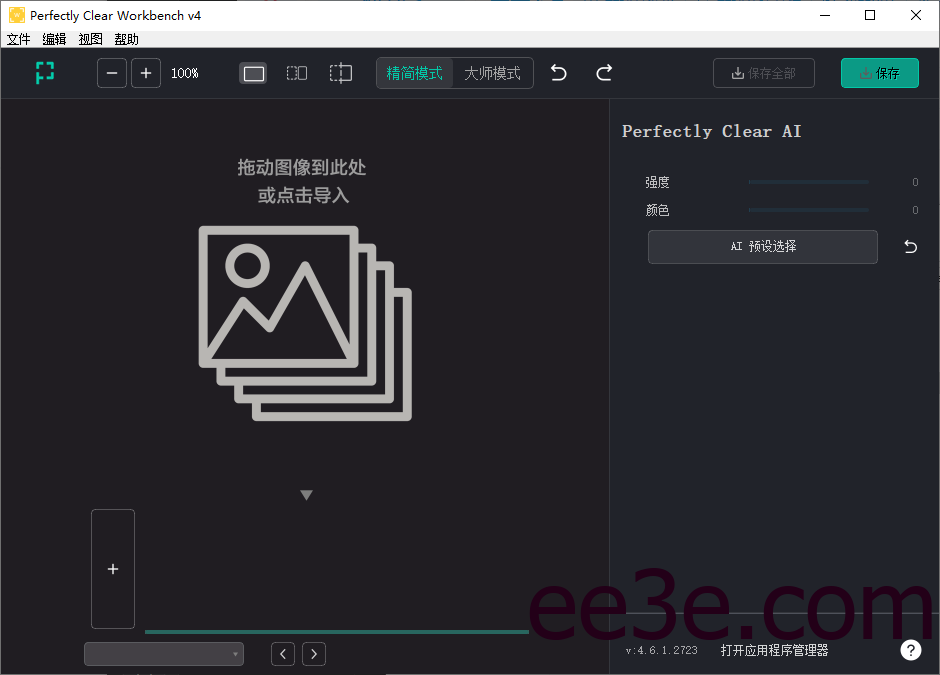Select the single image view icon
The height and width of the screenshot is (675, 940).
point(253,72)
